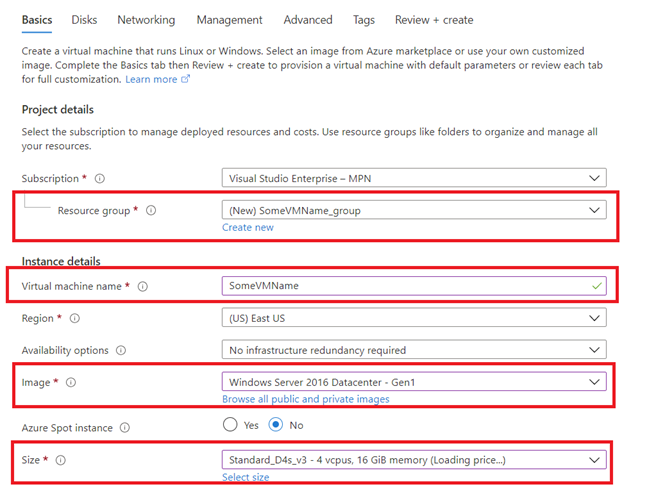Open the Subscription dropdown
The width and height of the screenshot is (665, 498).
click(x=414, y=178)
